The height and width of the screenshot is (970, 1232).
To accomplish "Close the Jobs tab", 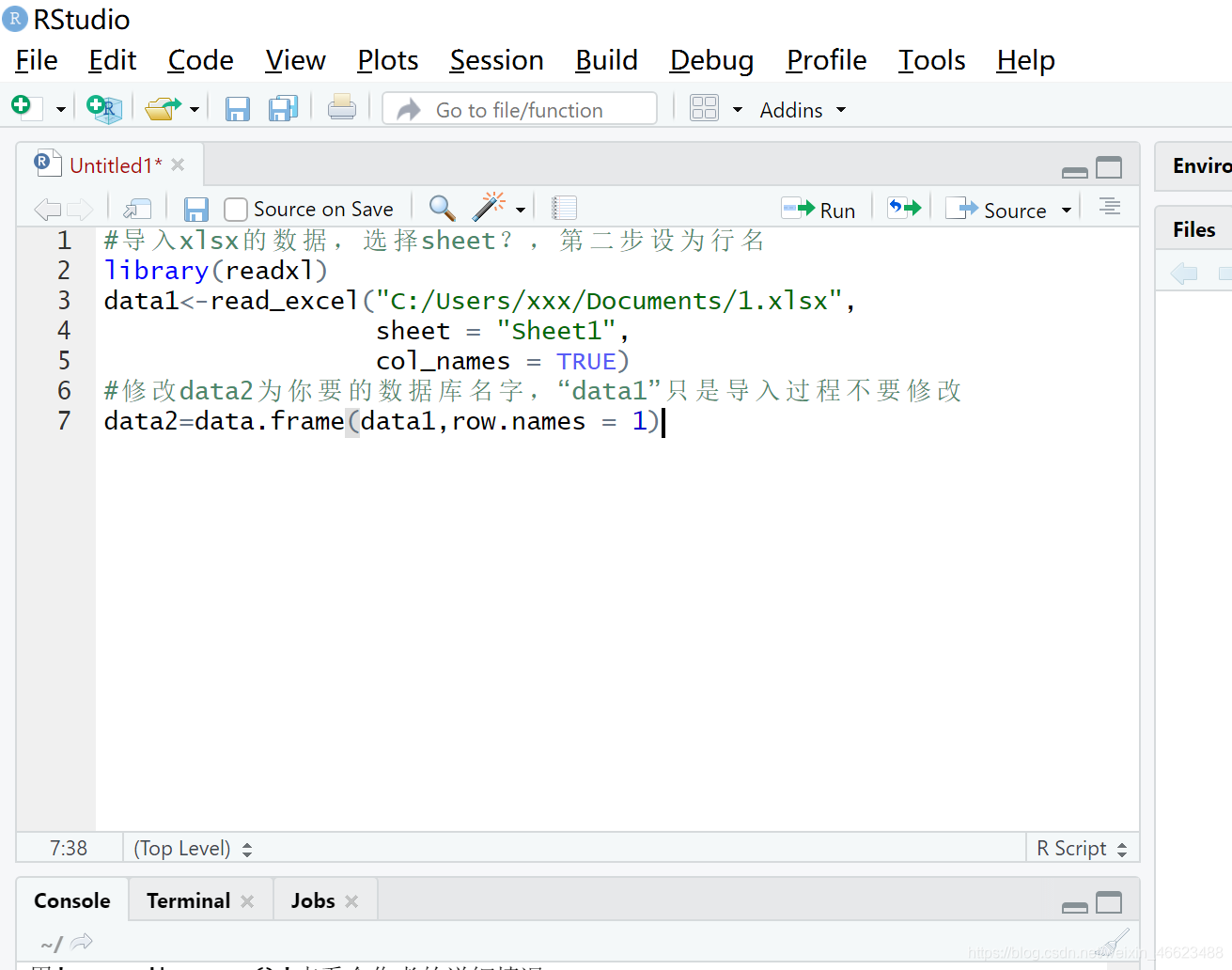I will pyautogui.click(x=351, y=901).
